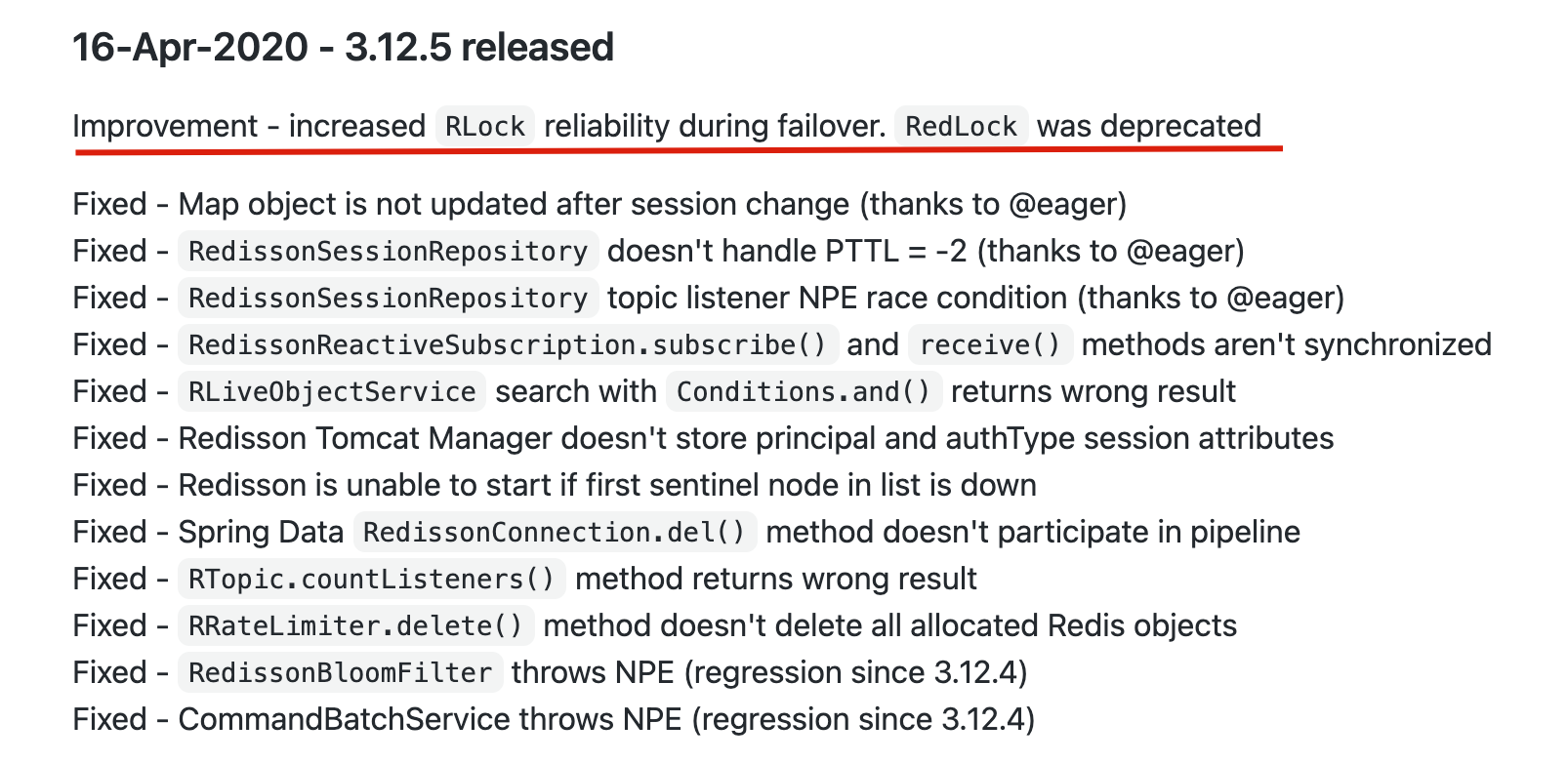Click the word Improvement in the underlined line

coord(165,127)
